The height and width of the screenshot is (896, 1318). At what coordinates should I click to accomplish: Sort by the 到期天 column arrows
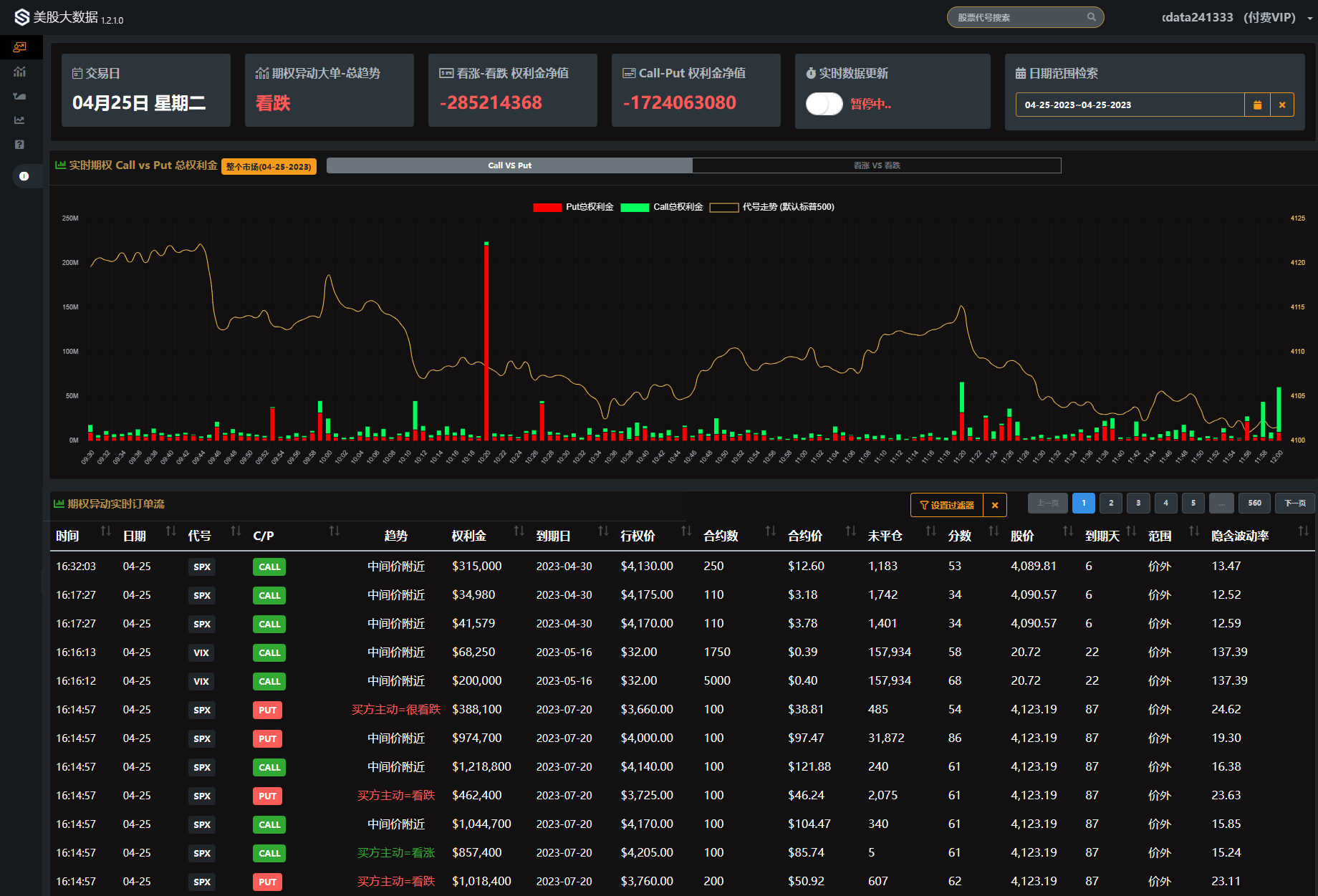click(x=1131, y=531)
